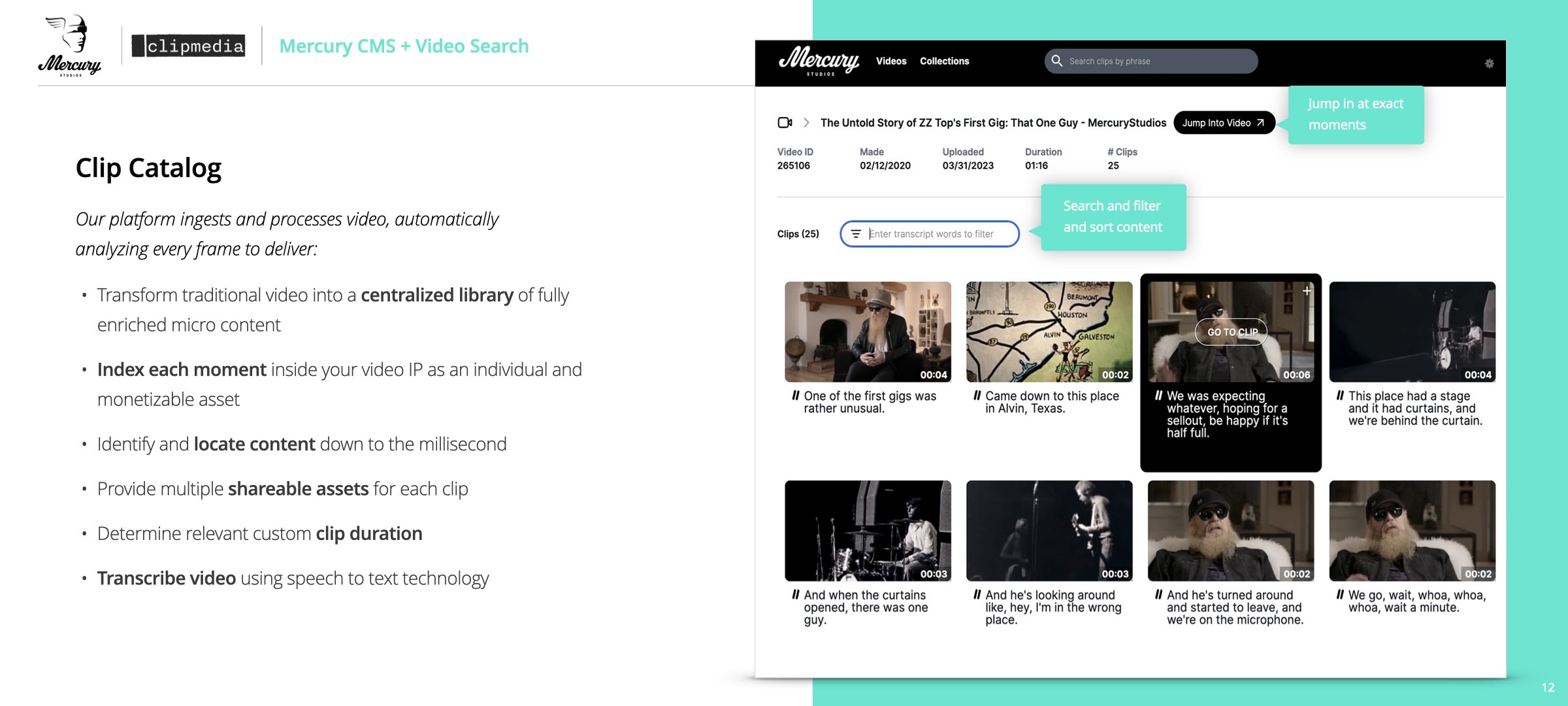This screenshot has width=1568, height=706.
Task: Open 'And he's turned around' clip thumbnail
Action: (1231, 531)
